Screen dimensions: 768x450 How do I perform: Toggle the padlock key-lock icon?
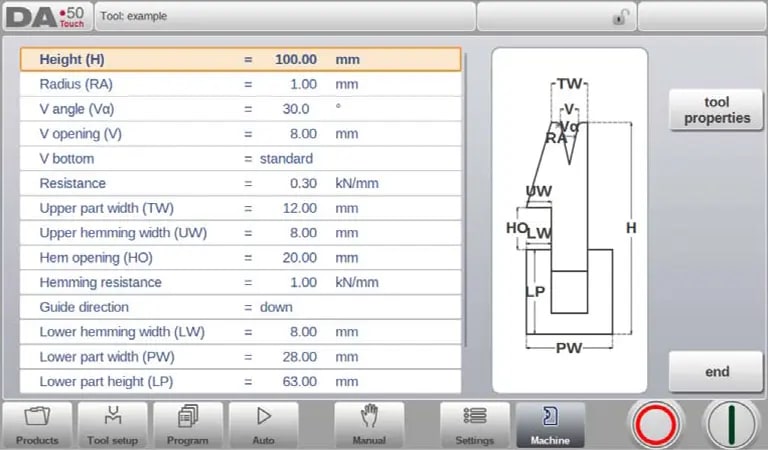(620, 18)
